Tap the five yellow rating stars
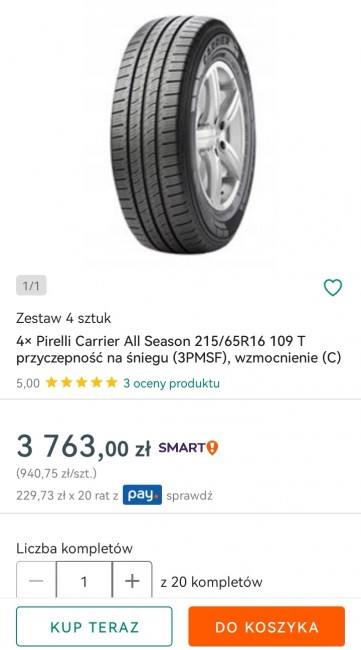Image resolution: width=361 pixels, height=650 pixels. [x=82, y=383]
